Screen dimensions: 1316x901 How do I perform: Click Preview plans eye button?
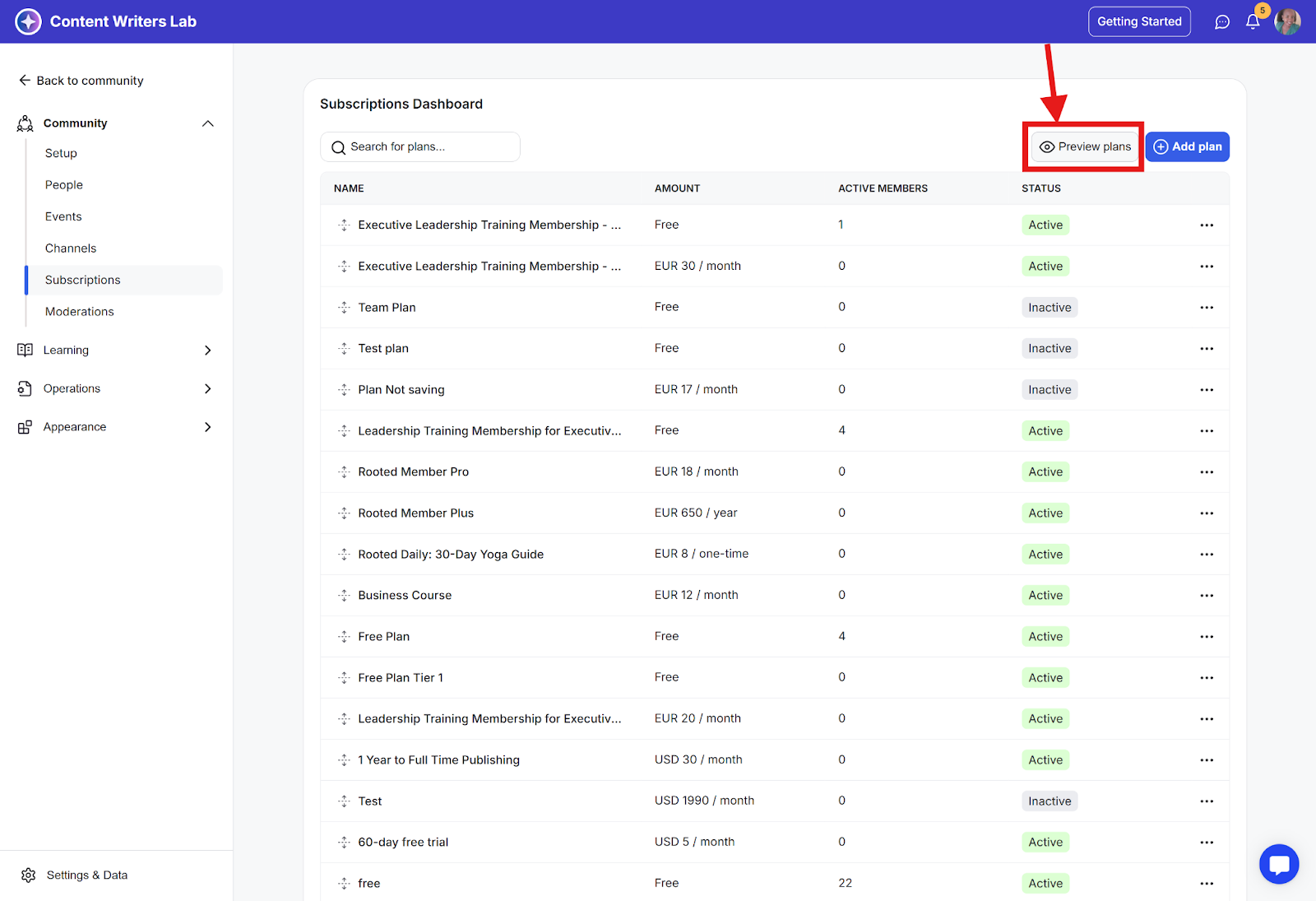tap(1085, 146)
